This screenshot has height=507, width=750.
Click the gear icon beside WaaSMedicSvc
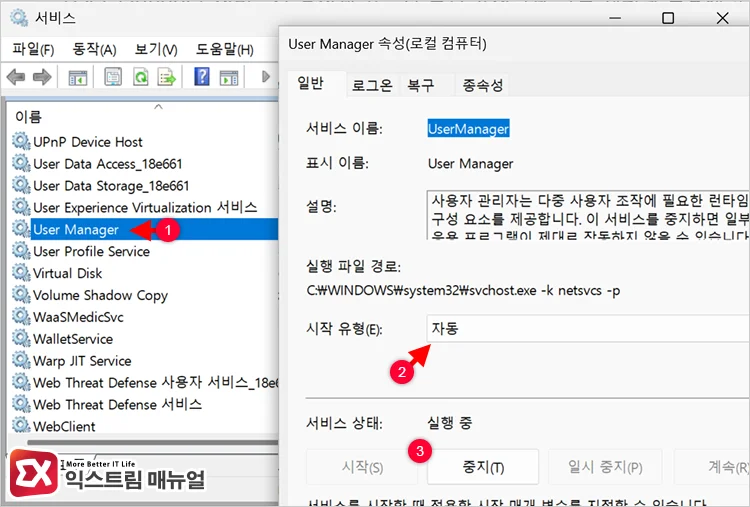click(21, 317)
